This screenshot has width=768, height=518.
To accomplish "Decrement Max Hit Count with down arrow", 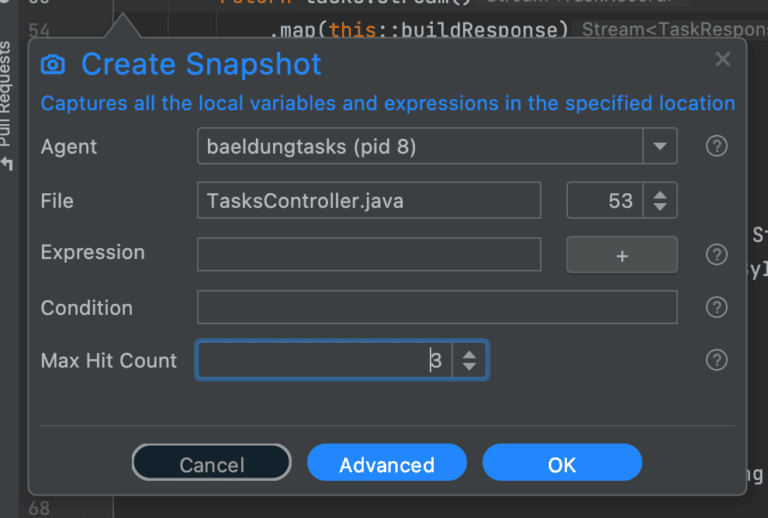I will point(469,368).
